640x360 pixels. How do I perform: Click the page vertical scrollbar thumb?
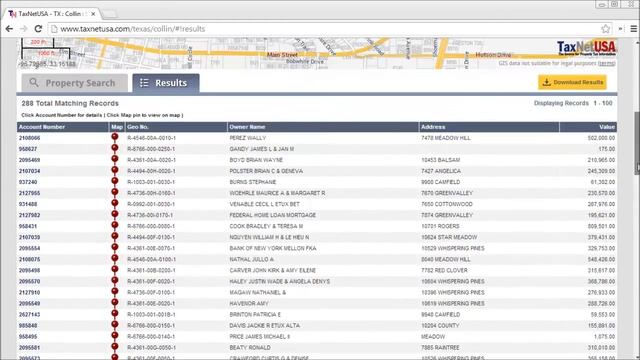(637, 143)
